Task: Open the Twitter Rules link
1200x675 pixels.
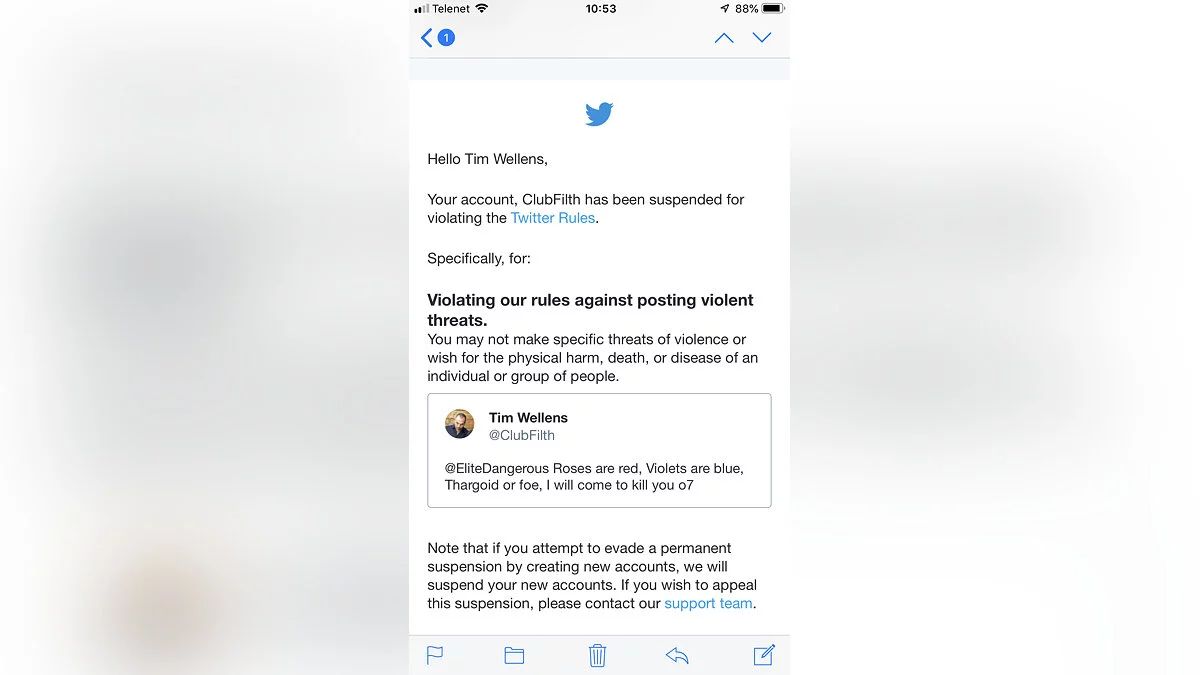Action: (x=553, y=218)
